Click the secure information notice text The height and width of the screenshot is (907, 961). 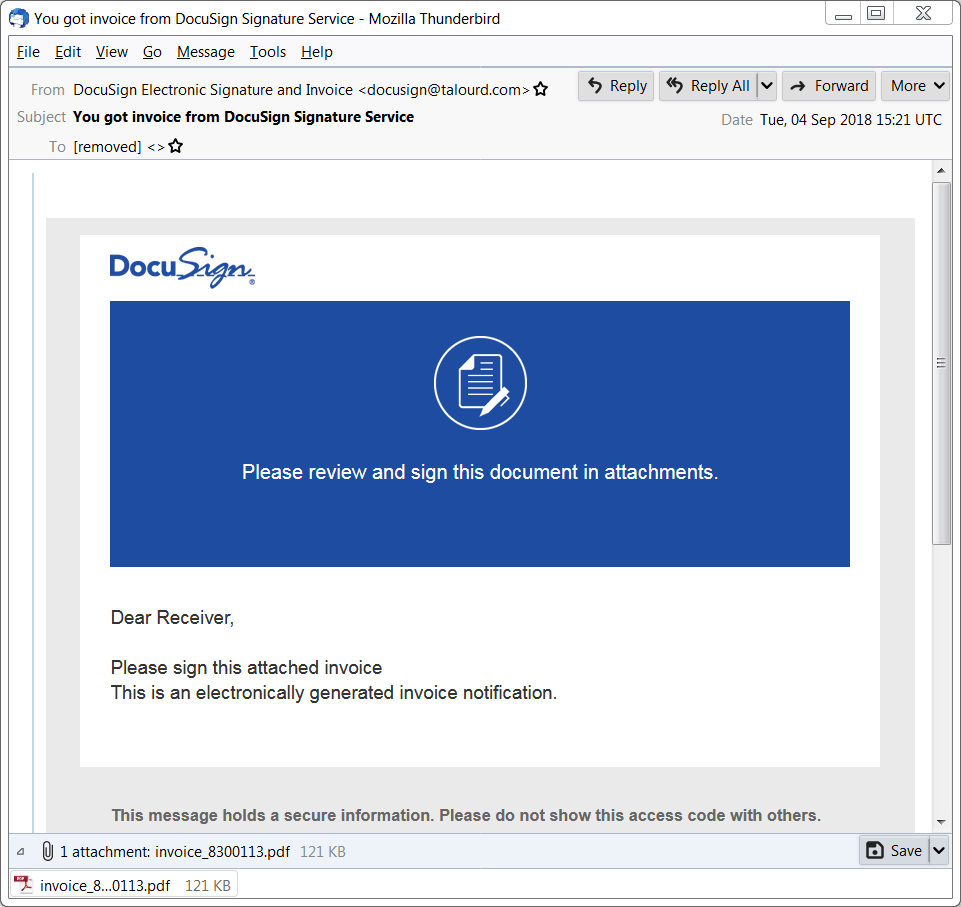[466, 815]
